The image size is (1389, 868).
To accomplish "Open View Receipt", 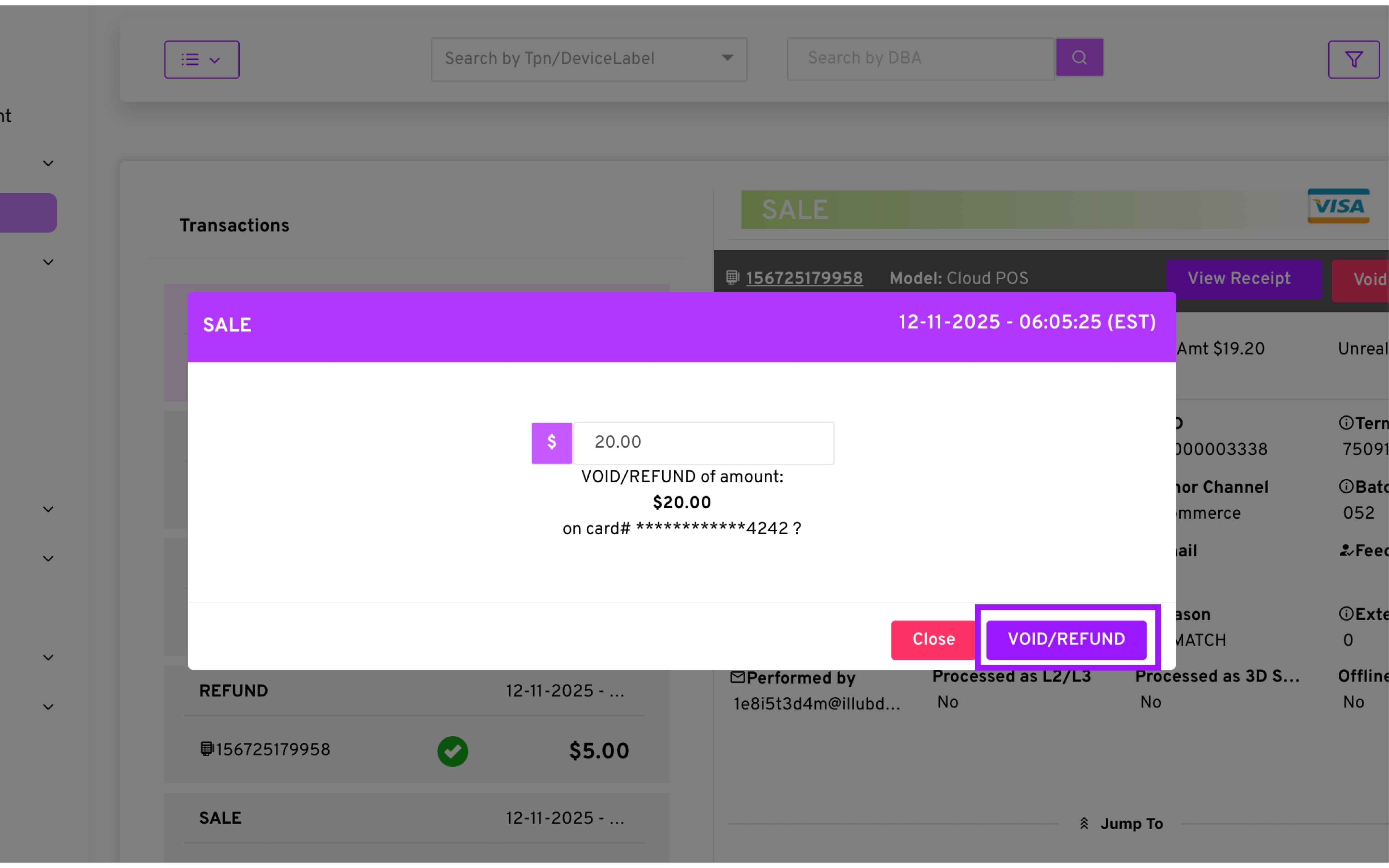I will pos(1239,279).
